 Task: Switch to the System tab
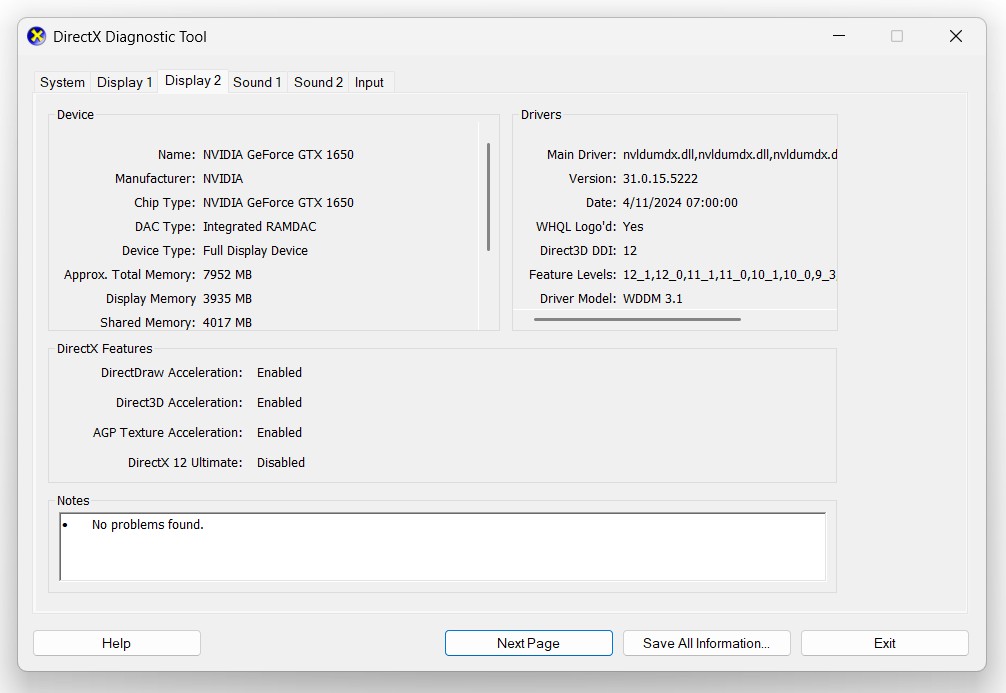[62, 83]
